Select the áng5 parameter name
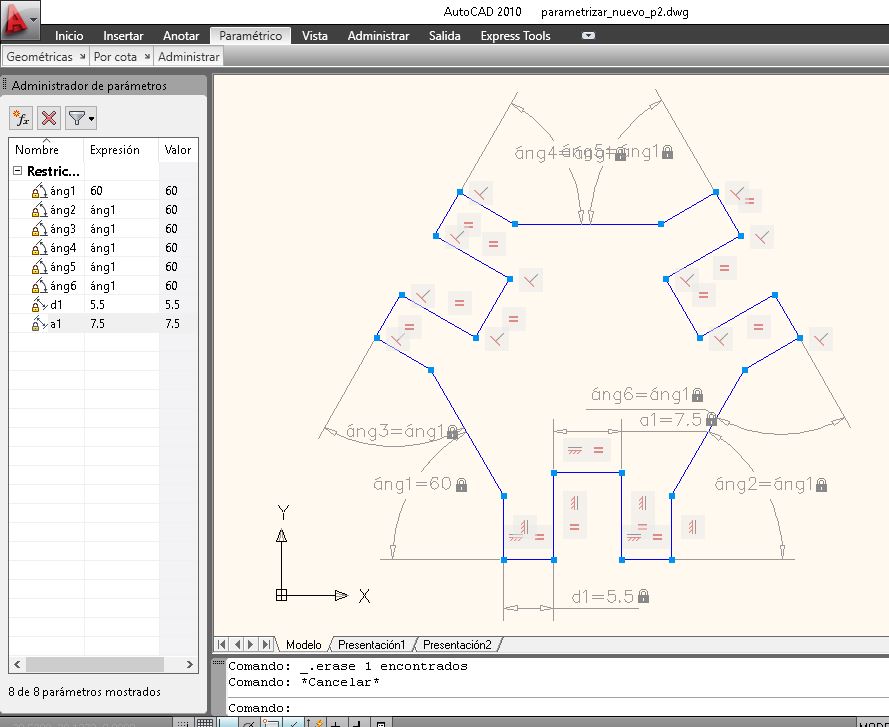The width and height of the screenshot is (889, 727). click(62, 267)
